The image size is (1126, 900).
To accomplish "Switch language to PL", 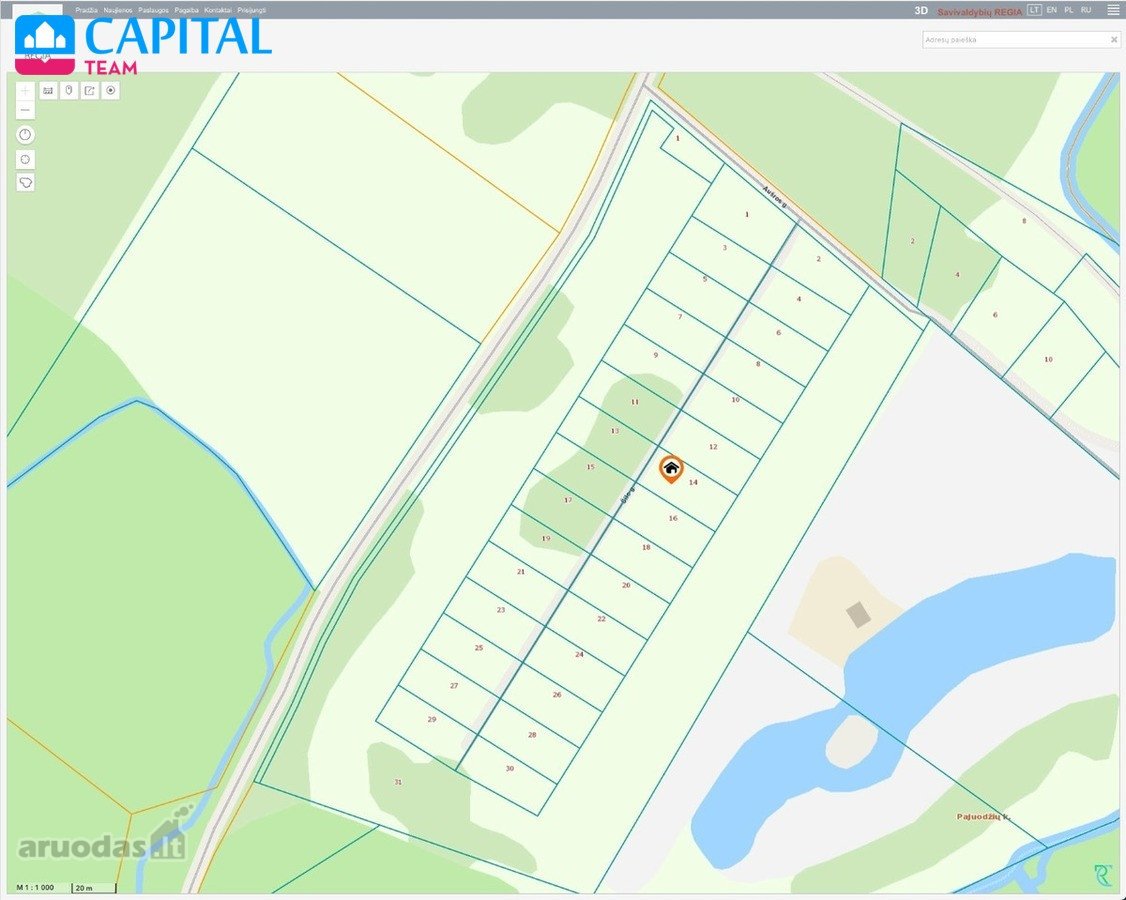I will (x=1069, y=10).
